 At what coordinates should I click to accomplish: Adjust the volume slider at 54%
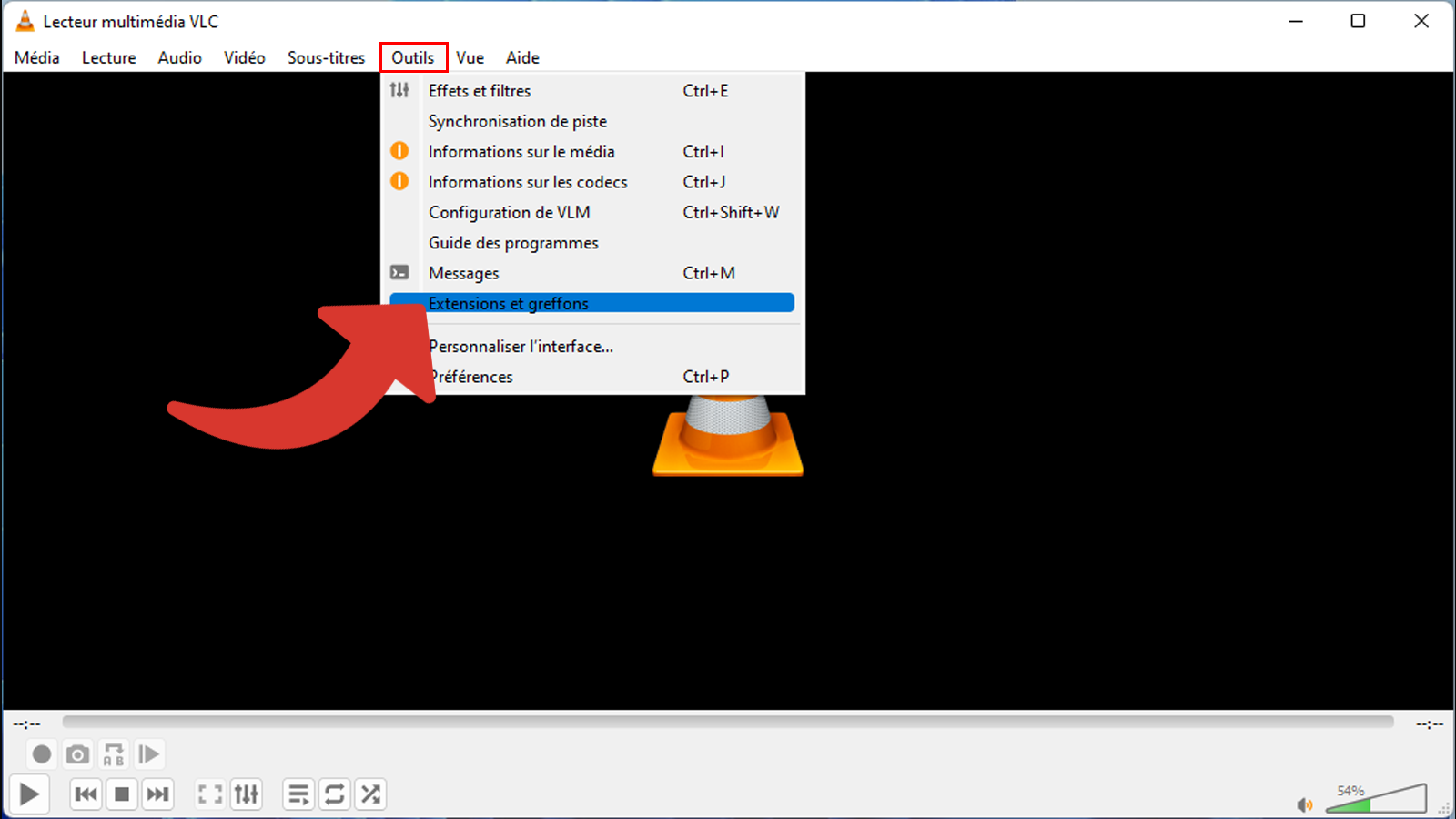pyautogui.click(x=1376, y=798)
